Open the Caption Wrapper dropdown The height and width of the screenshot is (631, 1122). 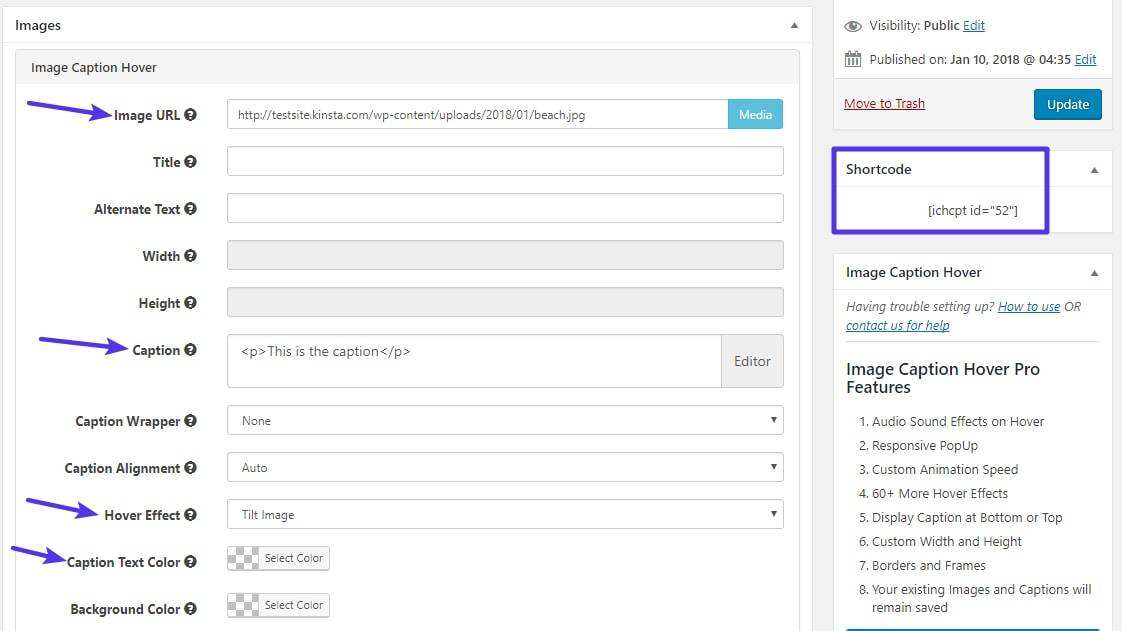click(x=505, y=421)
